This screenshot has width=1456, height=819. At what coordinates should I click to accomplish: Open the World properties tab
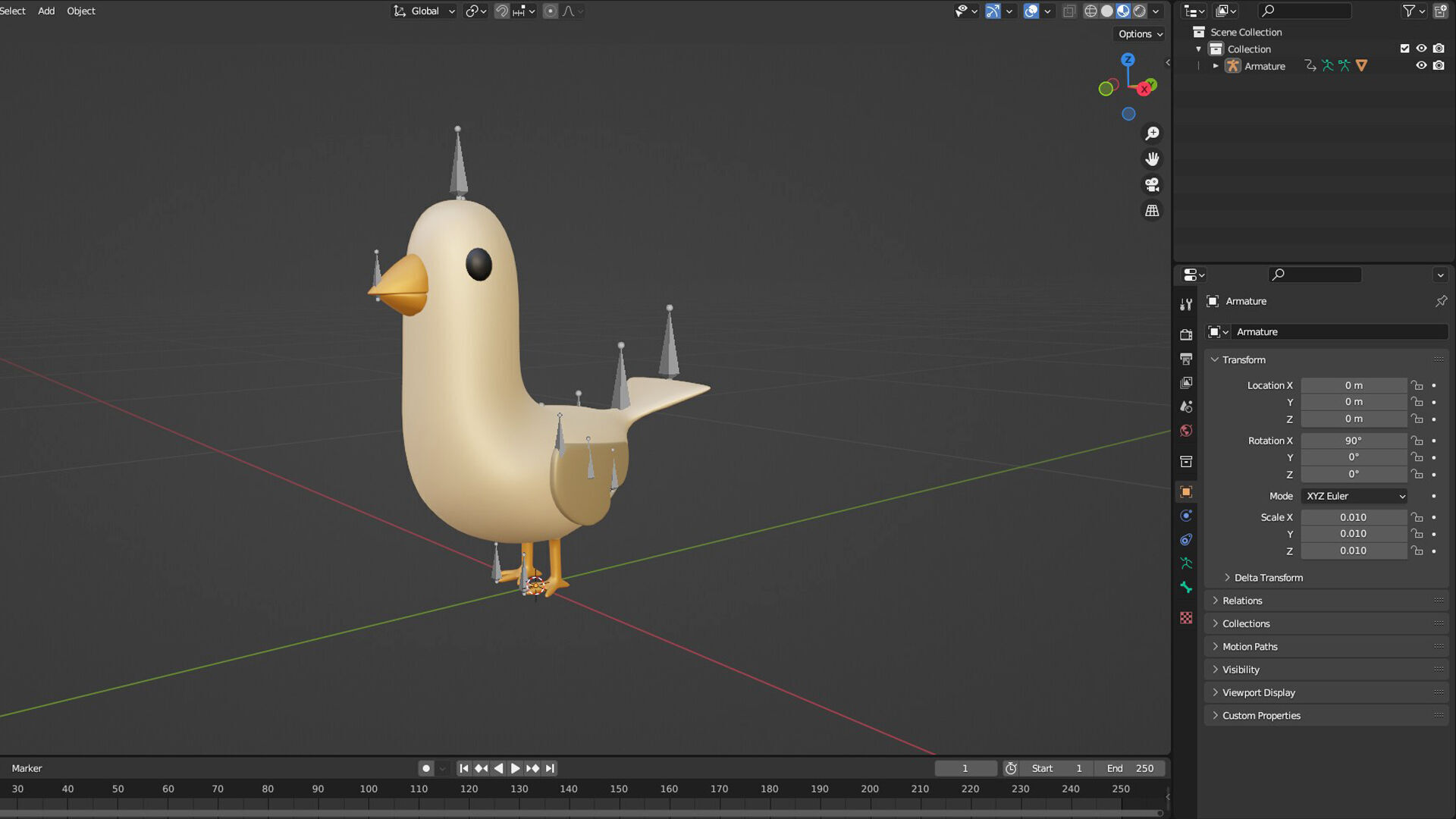point(1186,431)
